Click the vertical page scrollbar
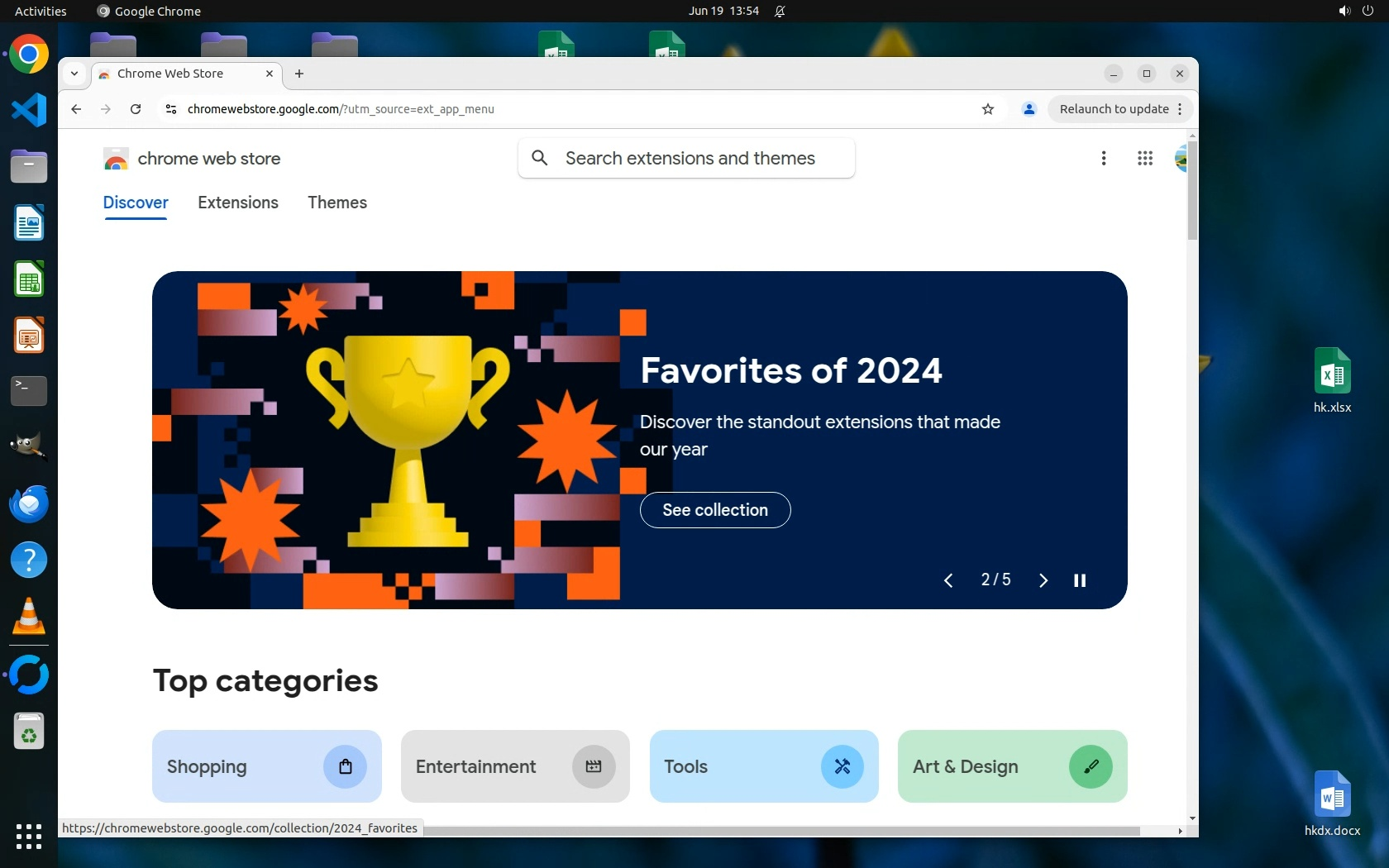 pos(1191,190)
